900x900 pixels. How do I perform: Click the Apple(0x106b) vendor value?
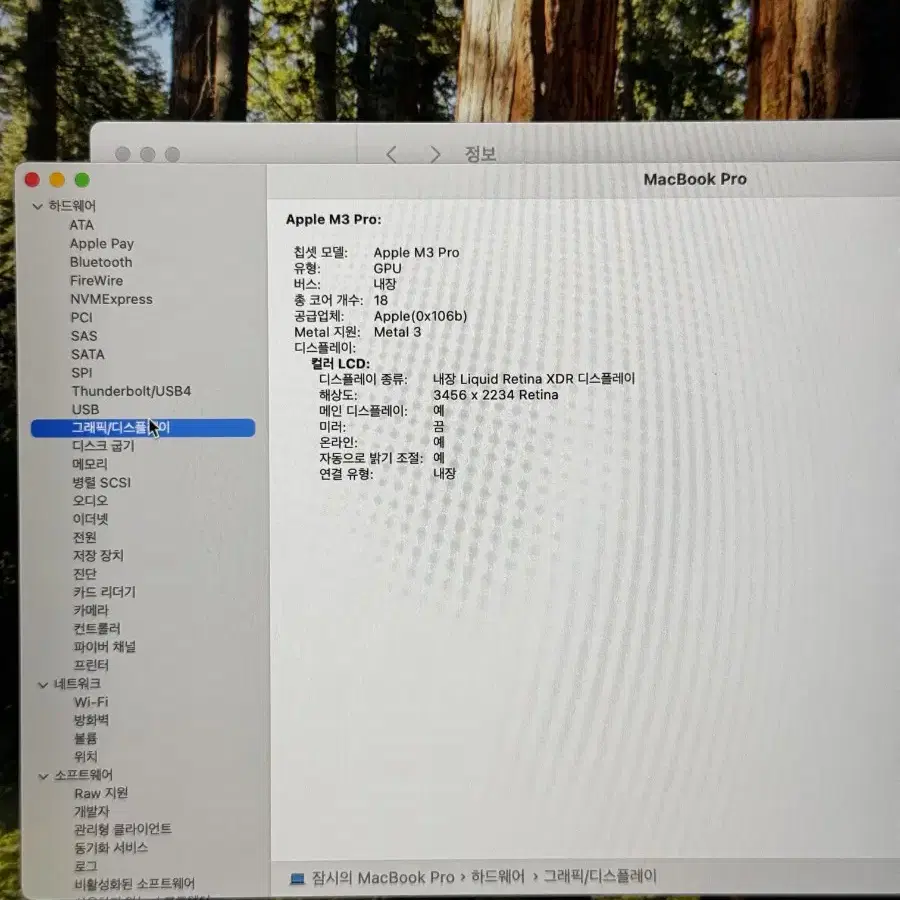[x=420, y=316]
